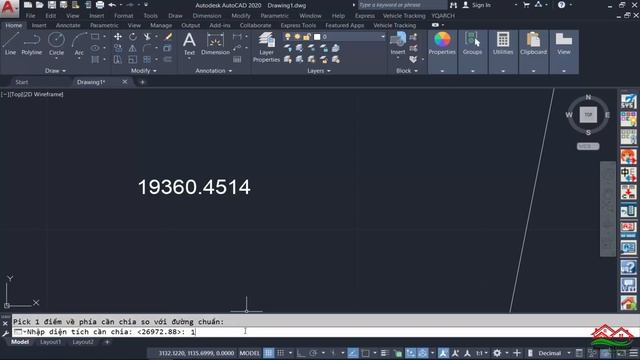This screenshot has height=360, width=640.
Task: Switch to the Annotate ribbon tab
Action: [x=68, y=25]
